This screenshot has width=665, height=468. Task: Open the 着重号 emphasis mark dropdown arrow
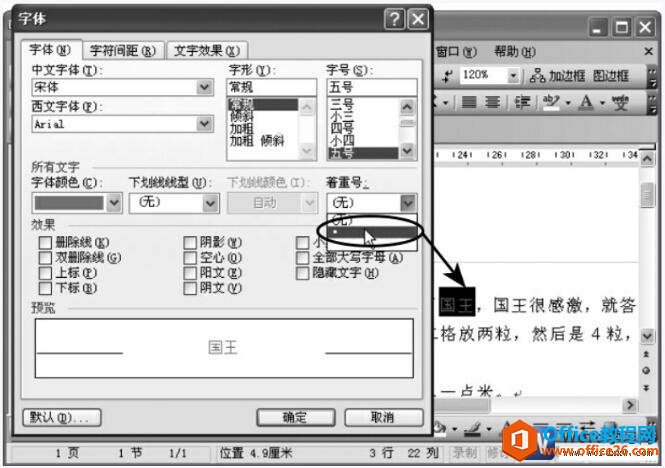coord(408,203)
